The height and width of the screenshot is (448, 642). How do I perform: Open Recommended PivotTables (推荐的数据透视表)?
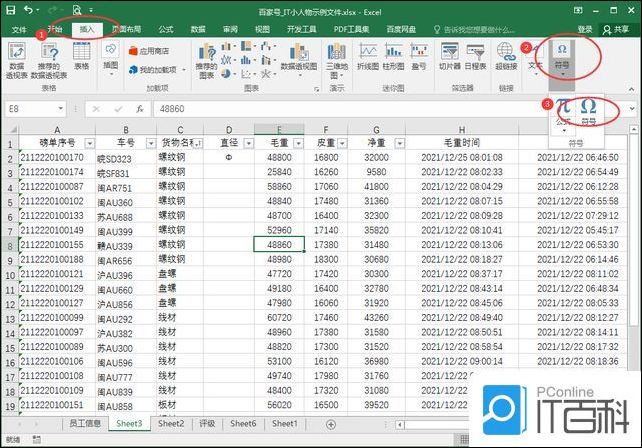49,60
